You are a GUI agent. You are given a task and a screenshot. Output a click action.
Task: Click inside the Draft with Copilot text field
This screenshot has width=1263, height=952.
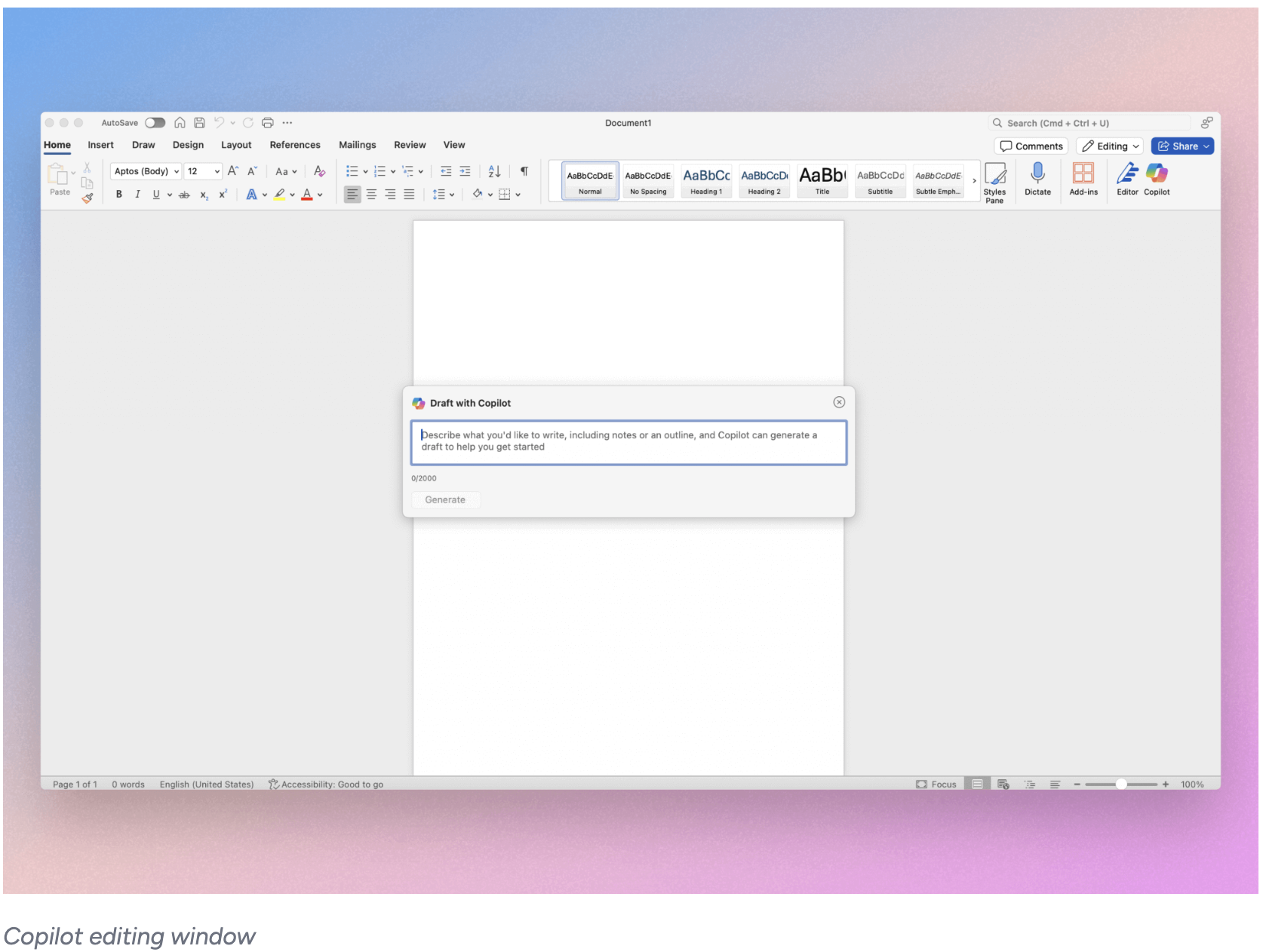click(628, 442)
